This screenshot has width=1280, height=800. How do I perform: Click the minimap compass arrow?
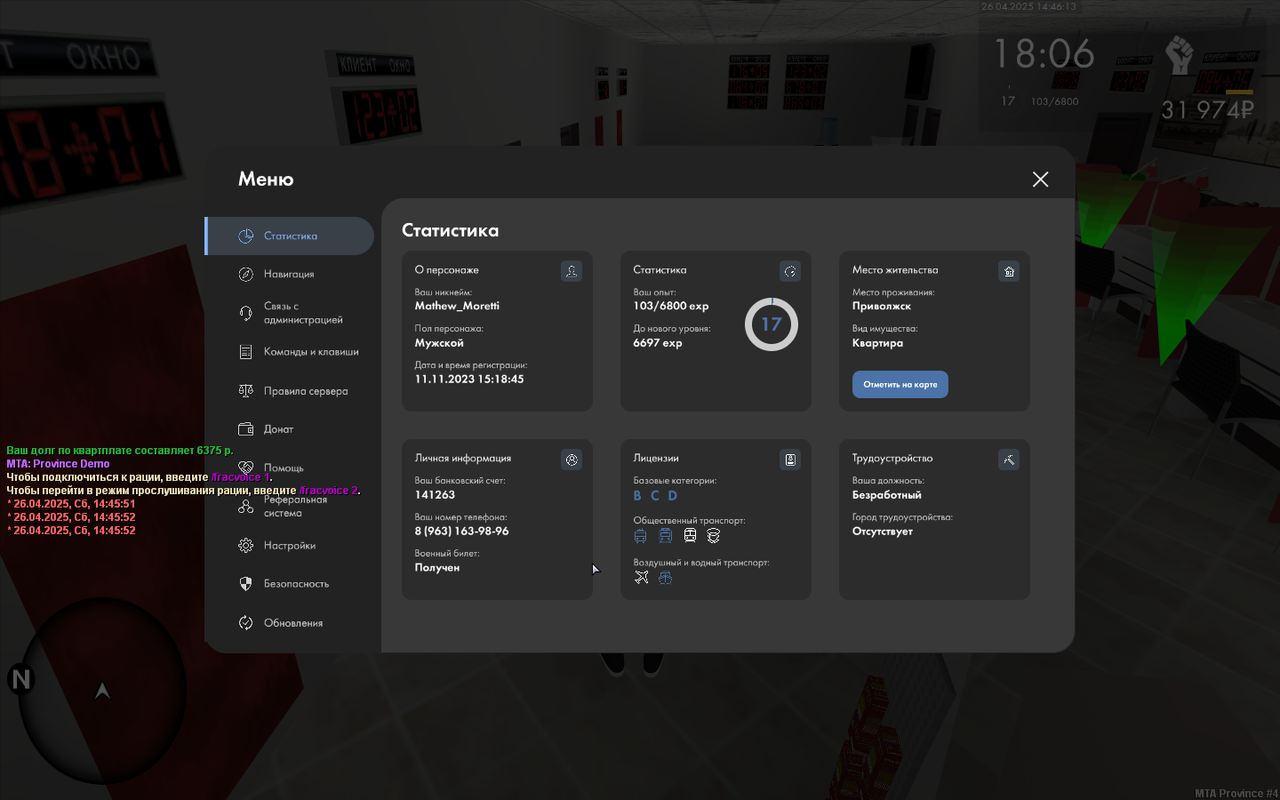(102, 690)
